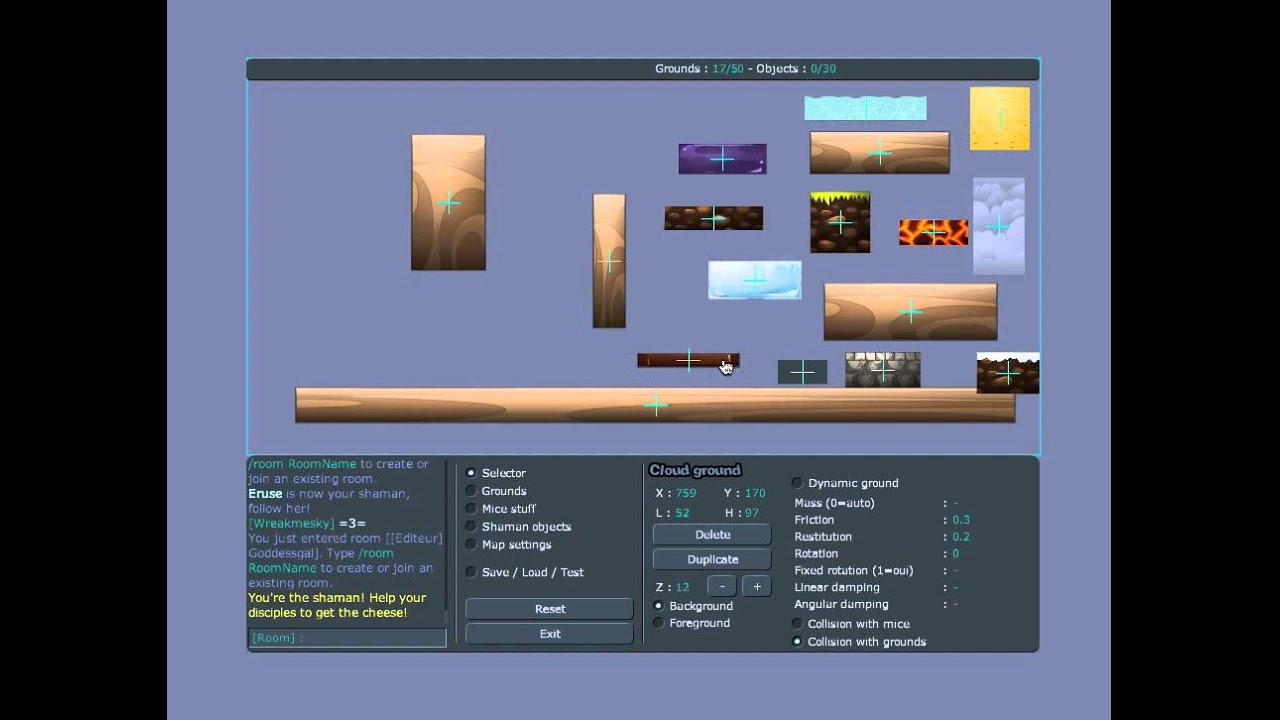
Task: Click the Reset button
Action: click(549, 609)
